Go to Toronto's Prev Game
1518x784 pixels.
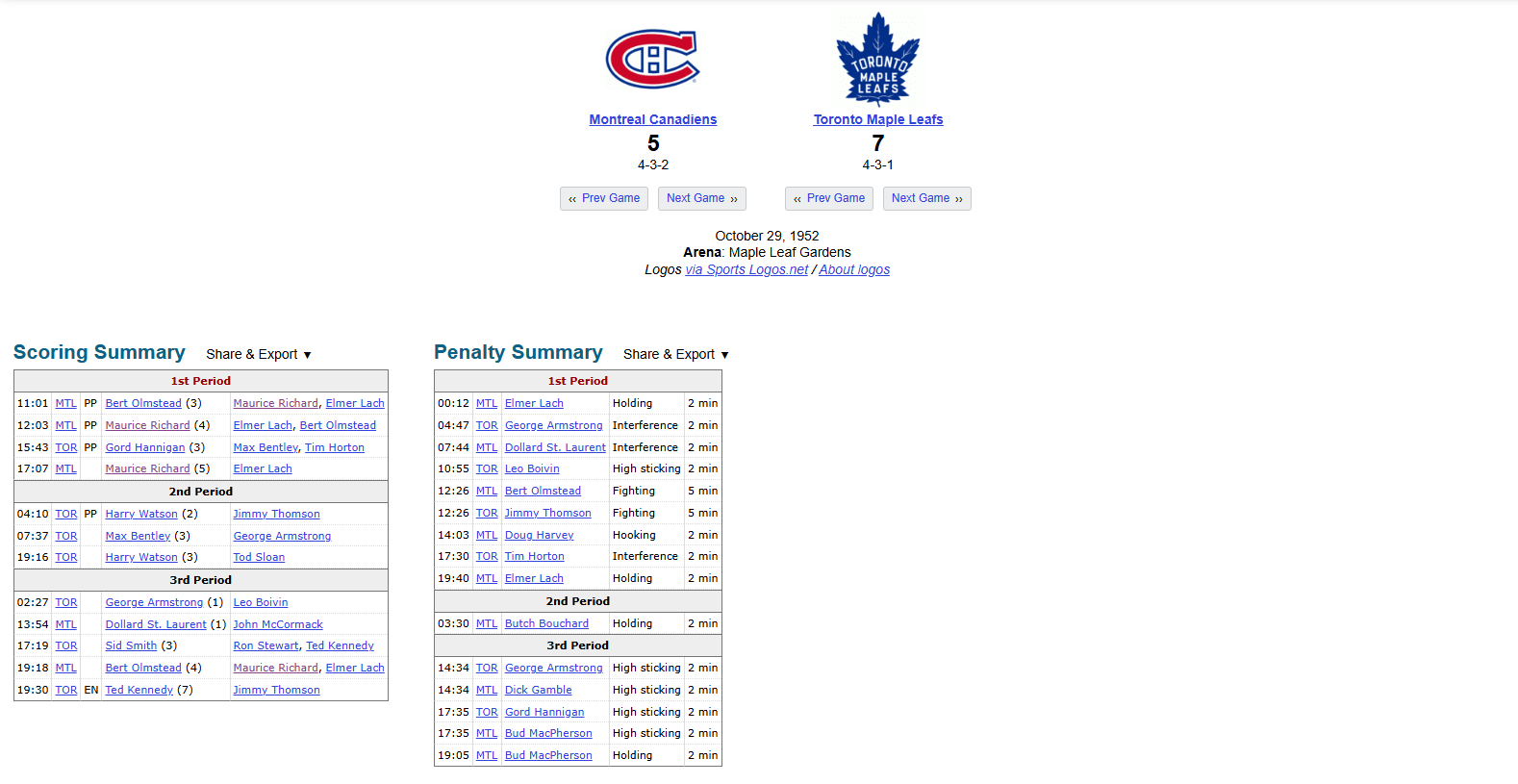coord(829,198)
